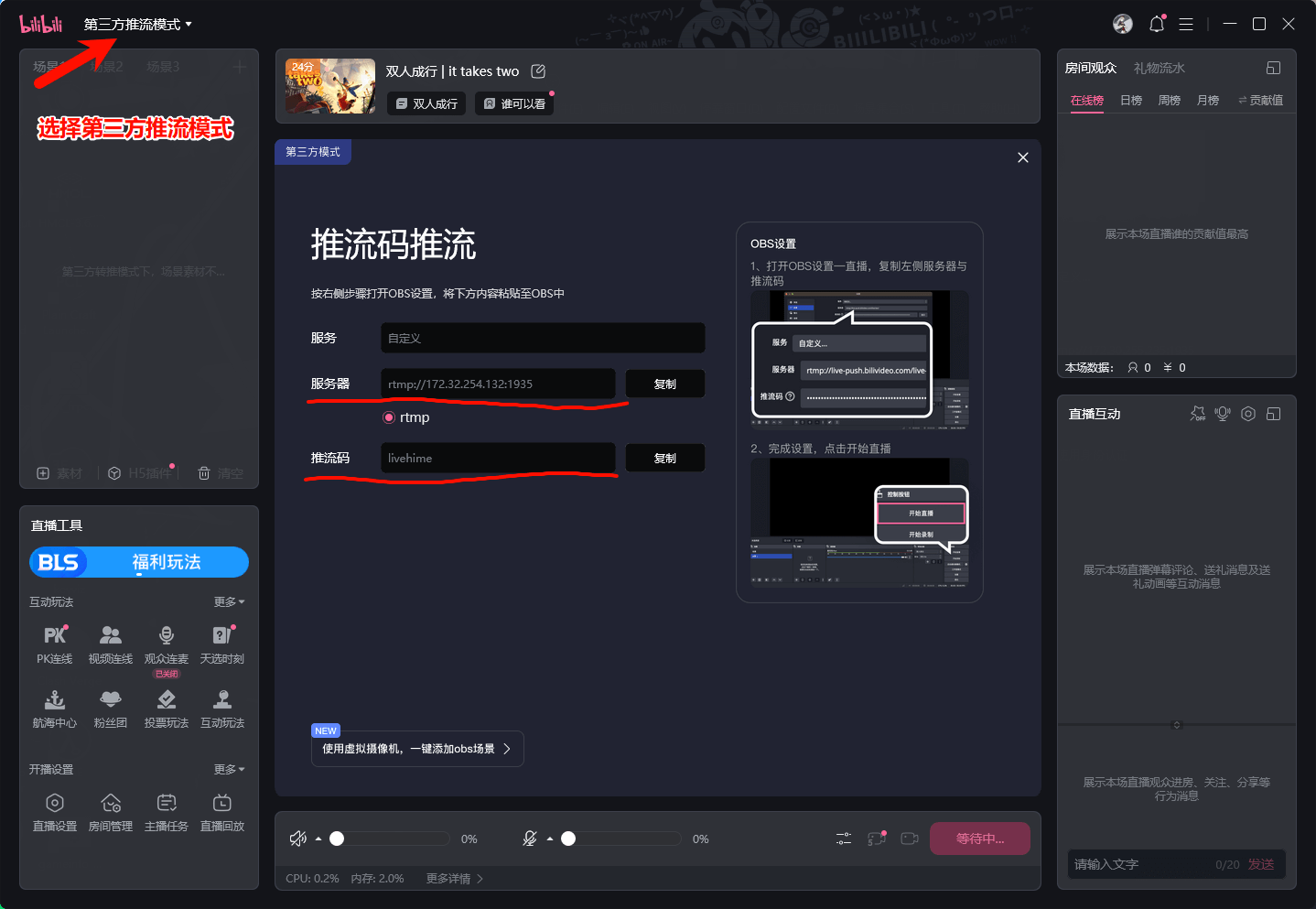Start 视频连线 video link
Screen dimensions: 1316x909
(x=111, y=644)
